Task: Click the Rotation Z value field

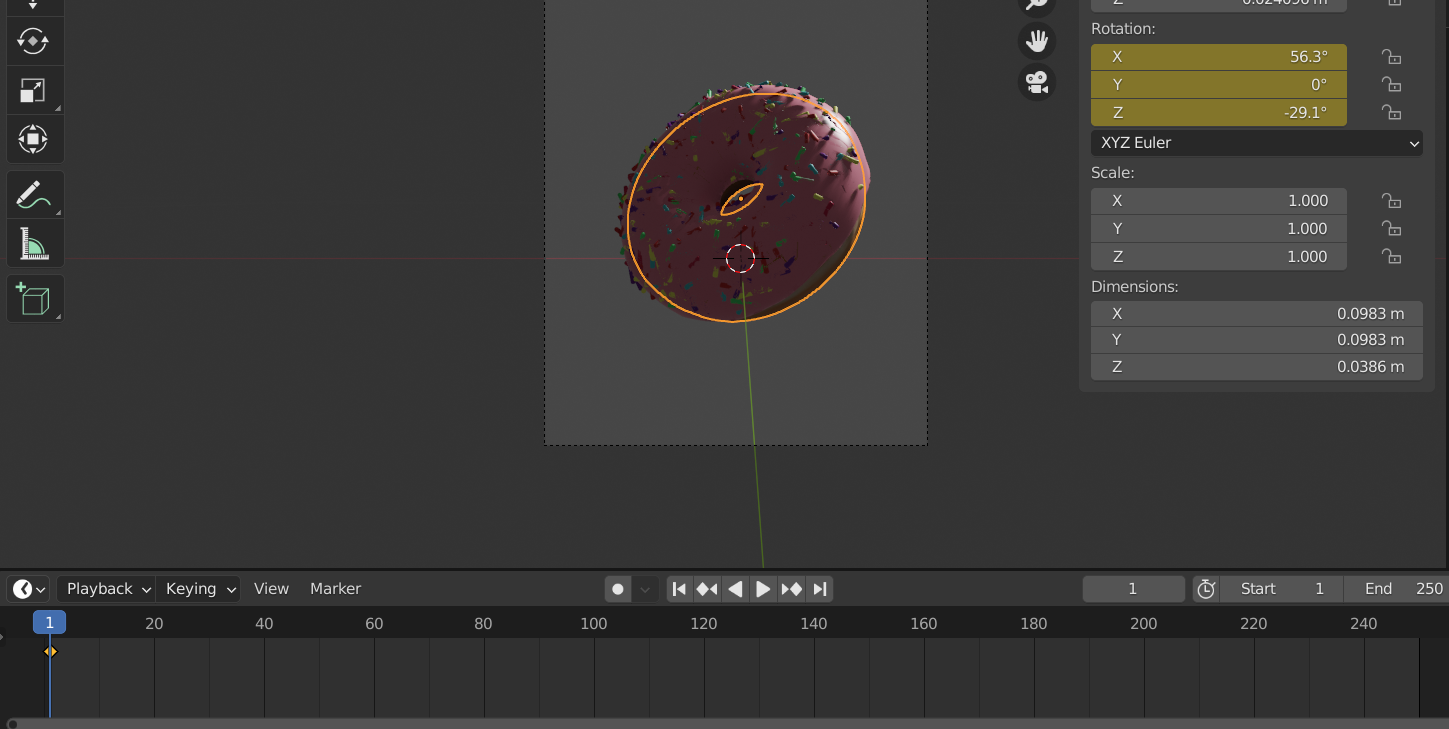Action: click(1219, 113)
